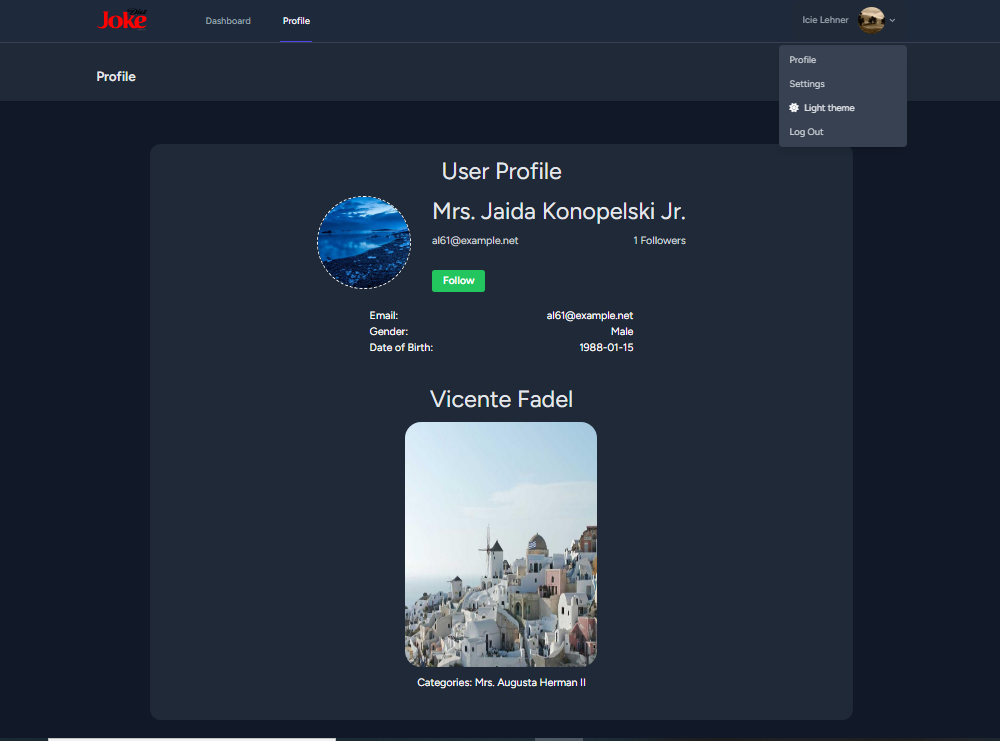
Task: Click the Gender value Male
Action: 622,332
